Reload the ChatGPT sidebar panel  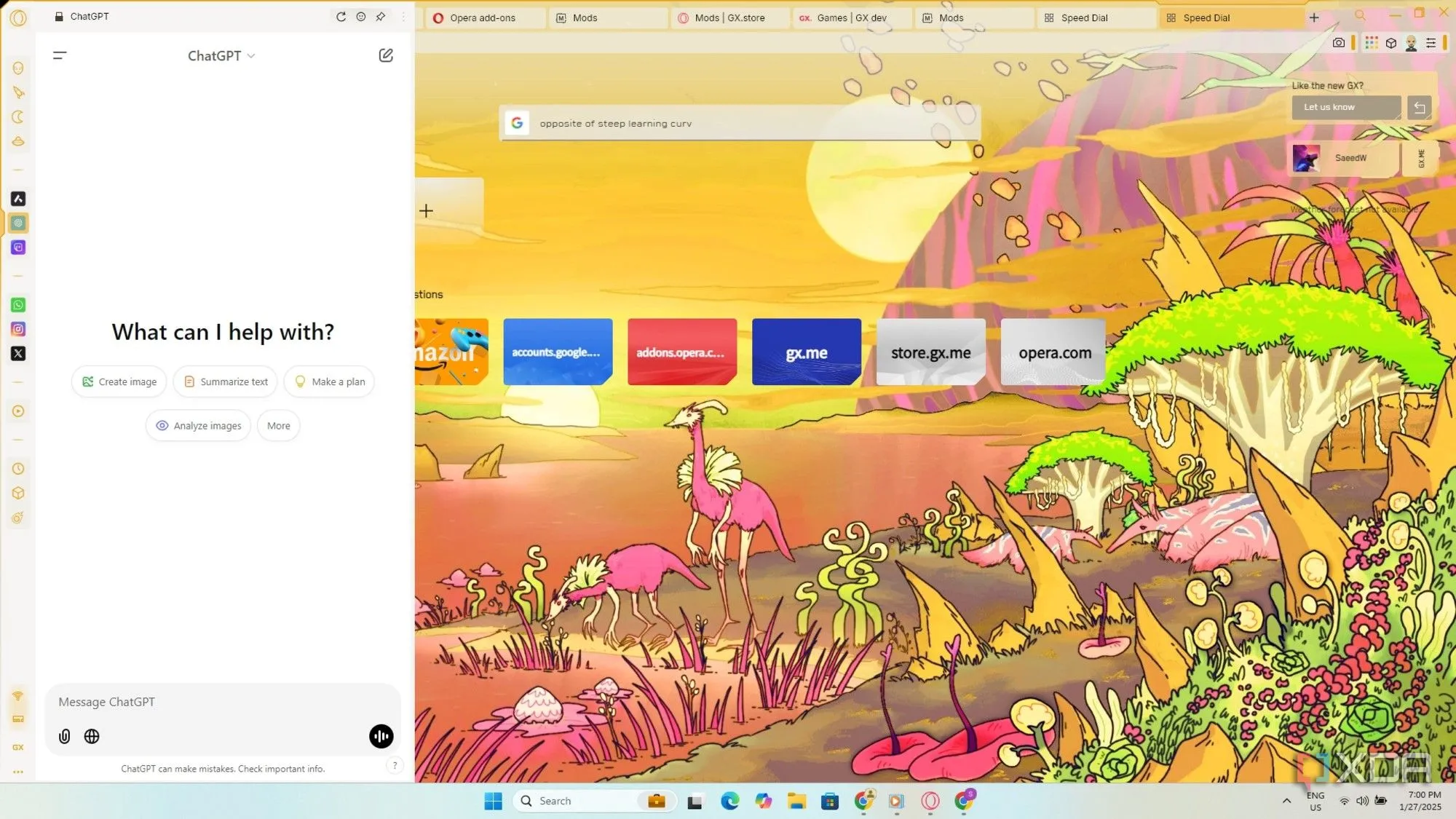(341, 16)
